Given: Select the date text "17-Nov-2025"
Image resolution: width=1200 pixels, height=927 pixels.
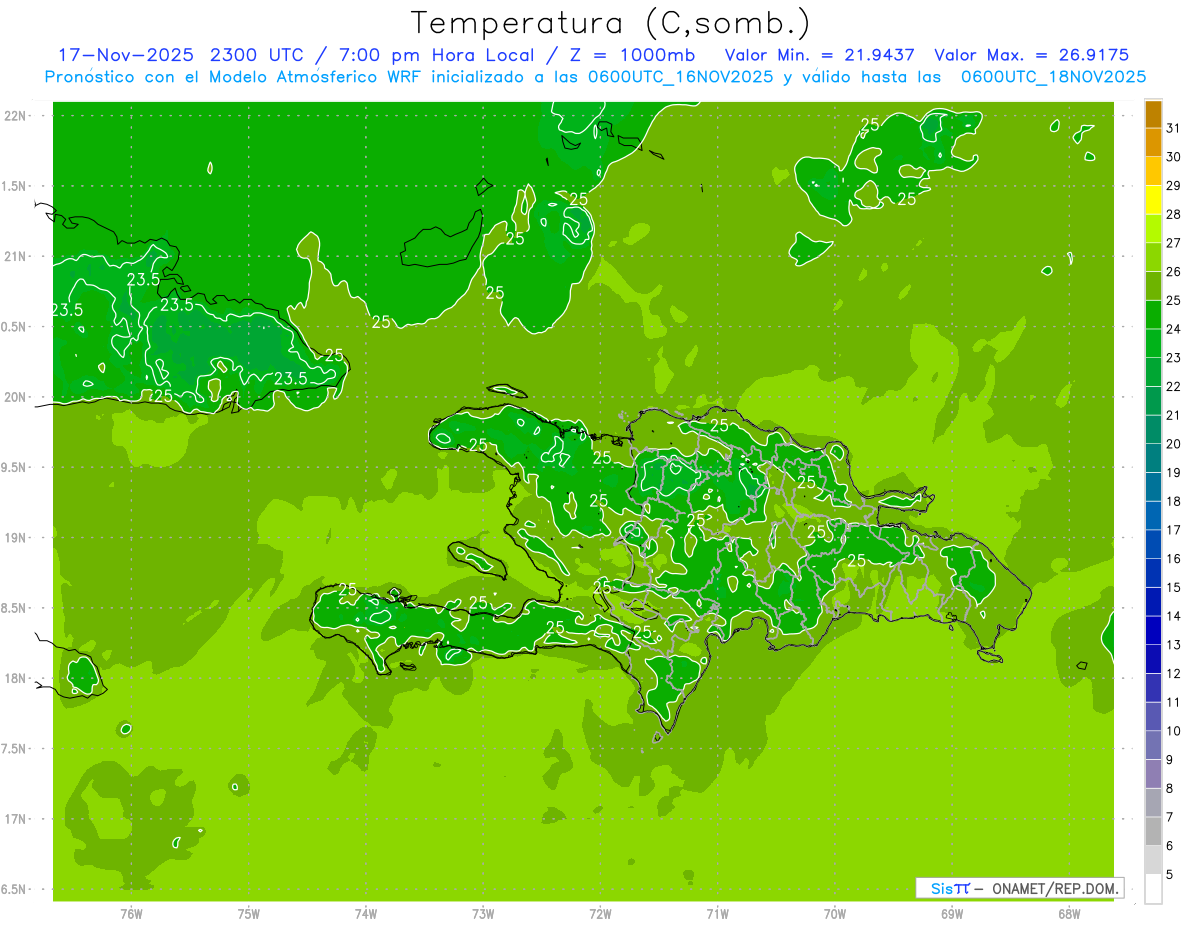Looking at the screenshot, I should tap(127, 55).
